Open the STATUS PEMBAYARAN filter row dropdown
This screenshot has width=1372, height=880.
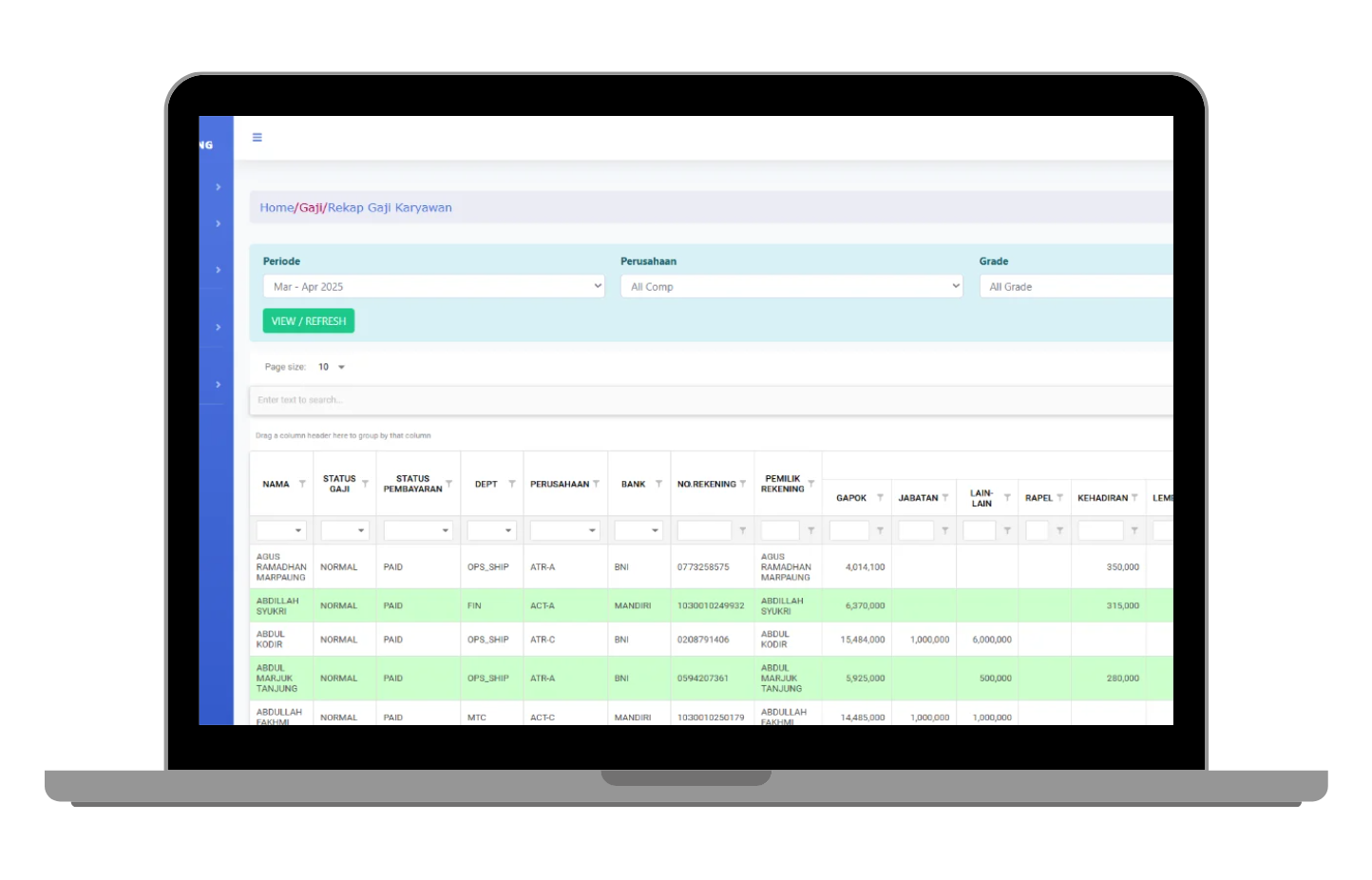click(418, 530)
